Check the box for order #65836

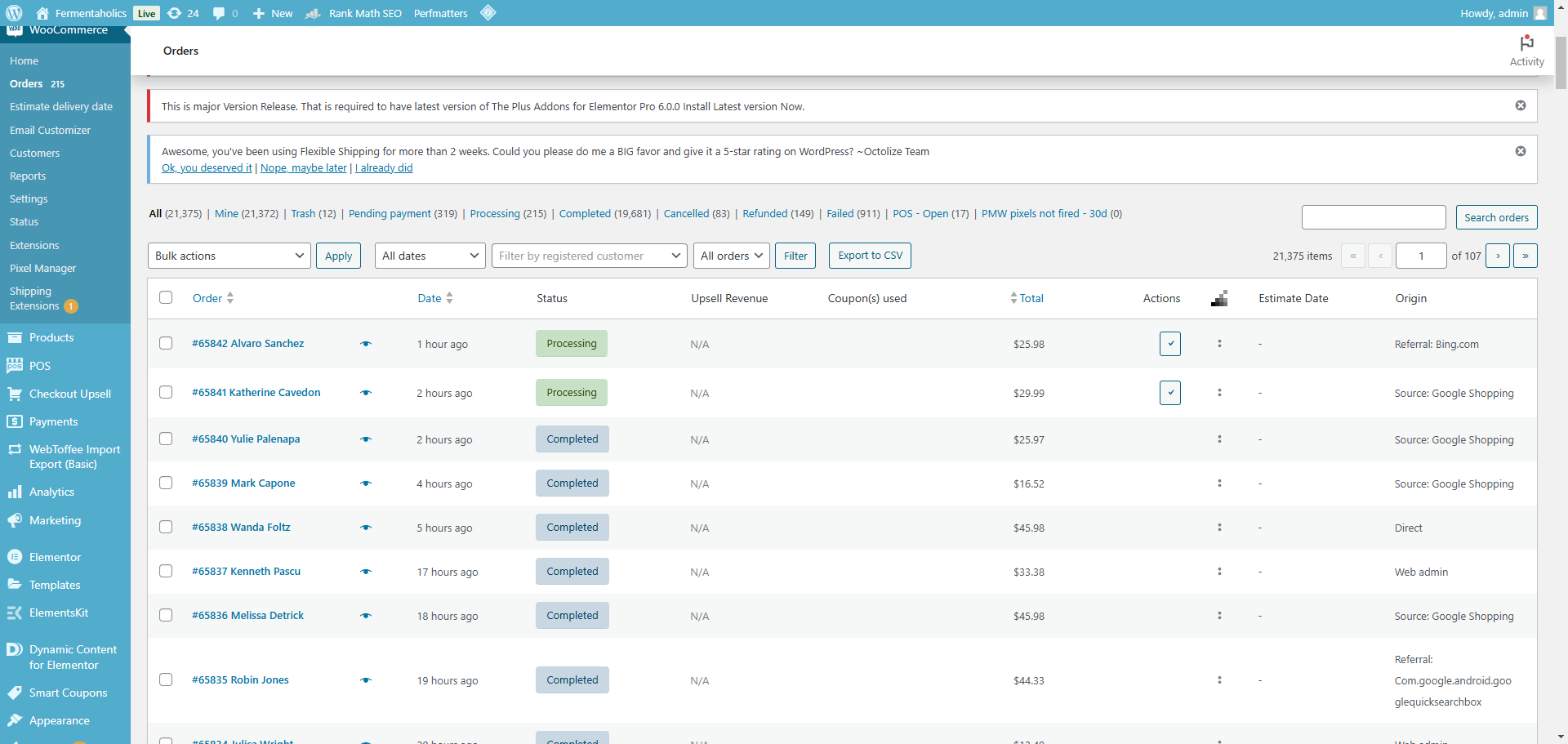(166, 615)
